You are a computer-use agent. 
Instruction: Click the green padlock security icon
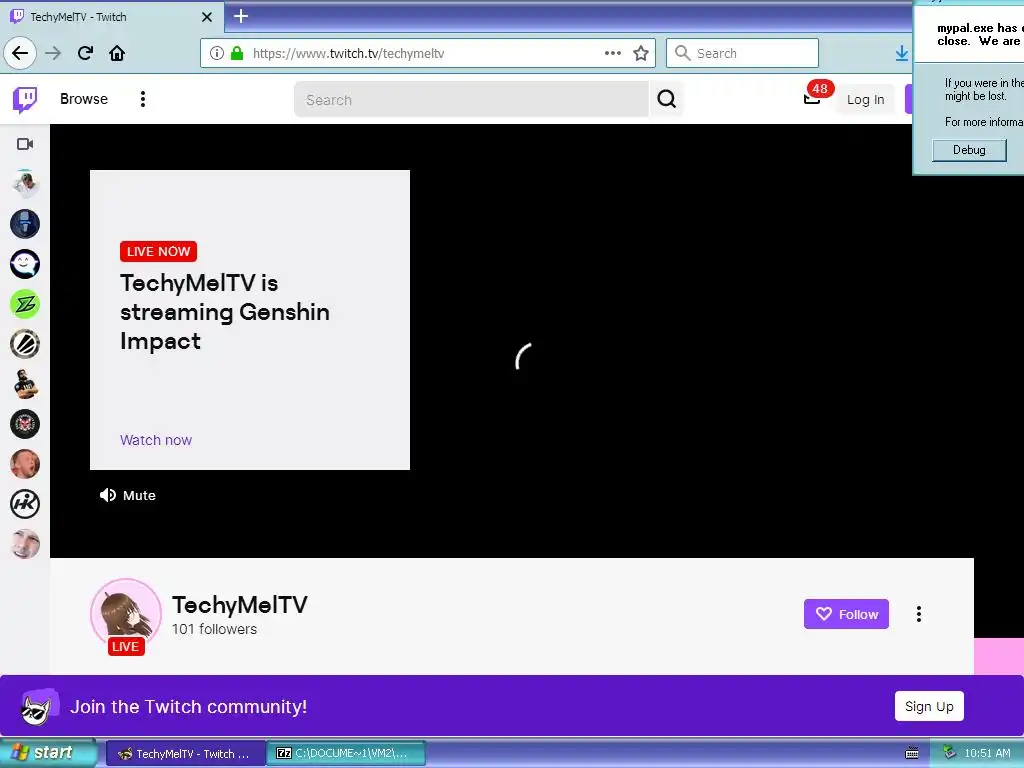(236, 53)
